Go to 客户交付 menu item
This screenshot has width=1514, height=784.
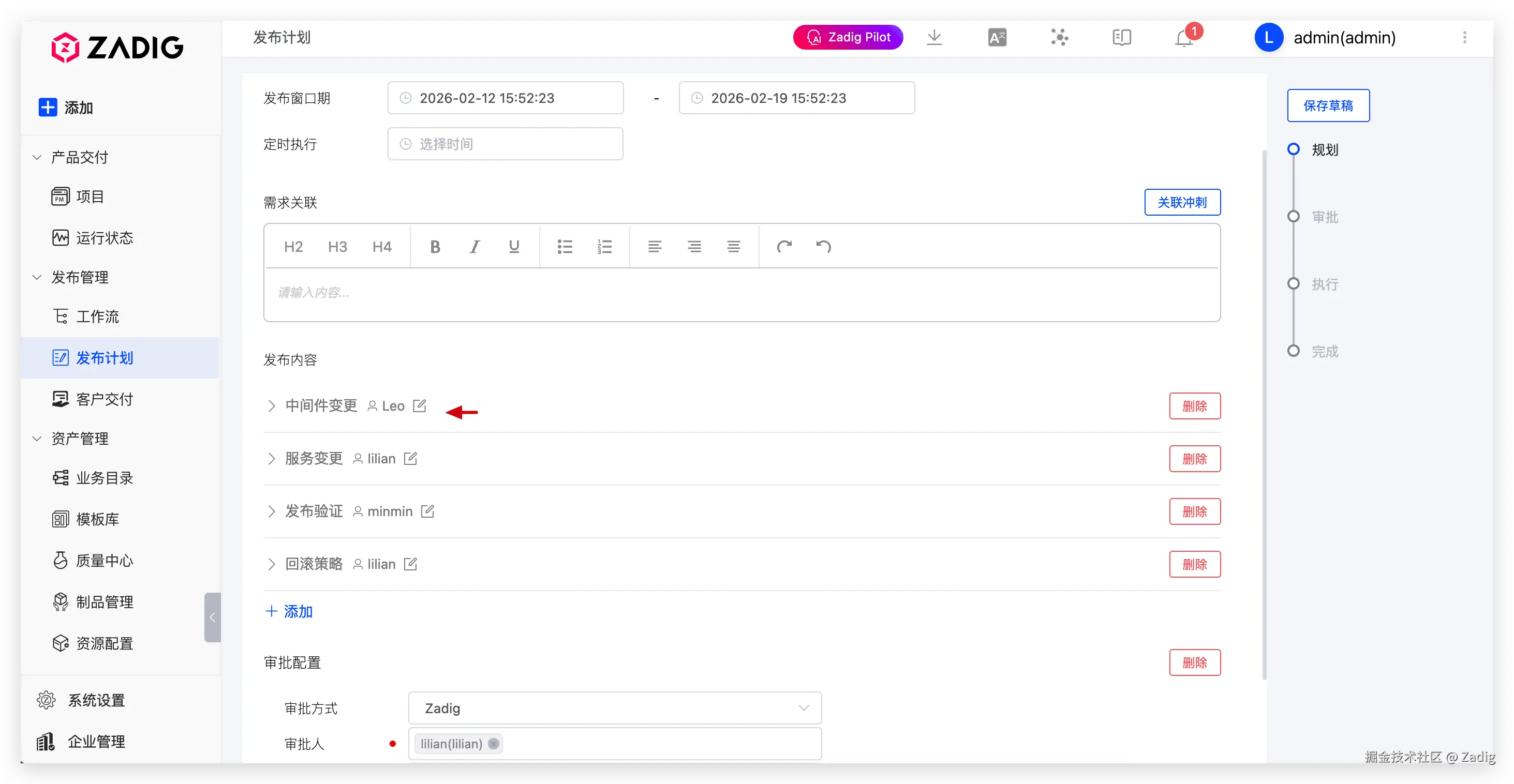tap(105, 399)
